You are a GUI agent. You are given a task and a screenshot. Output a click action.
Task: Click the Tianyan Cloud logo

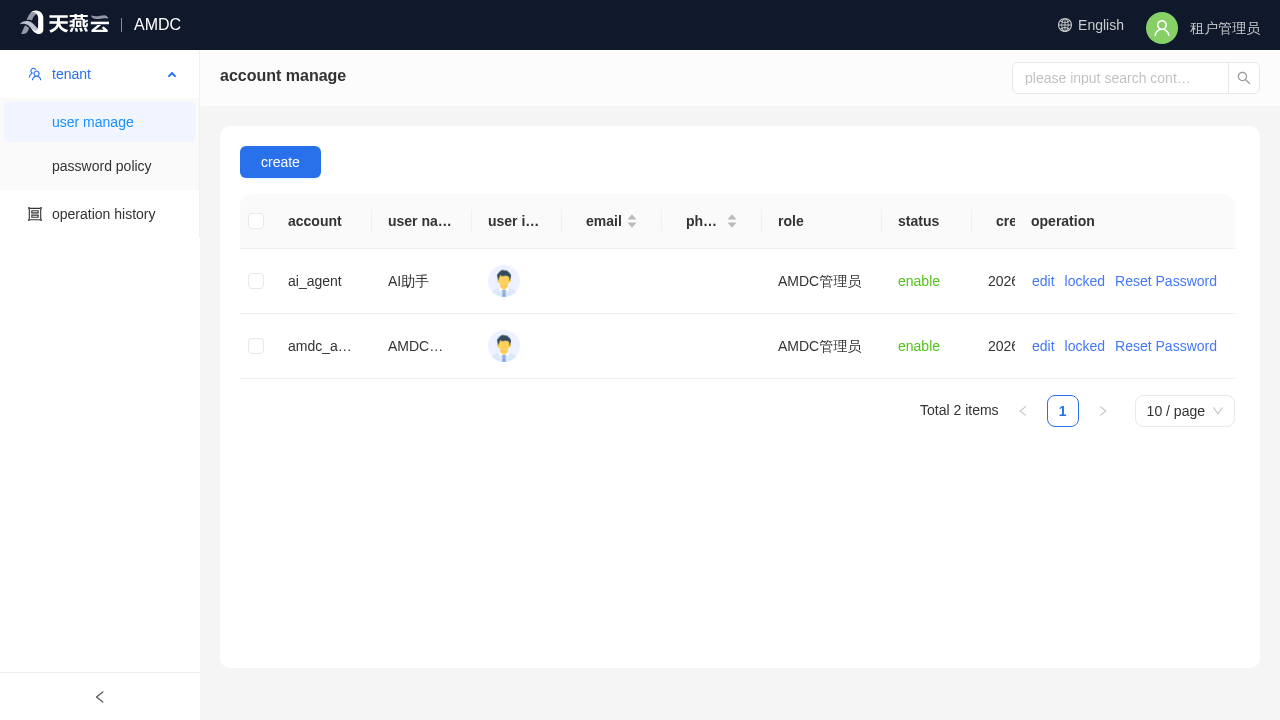[64, 23]
